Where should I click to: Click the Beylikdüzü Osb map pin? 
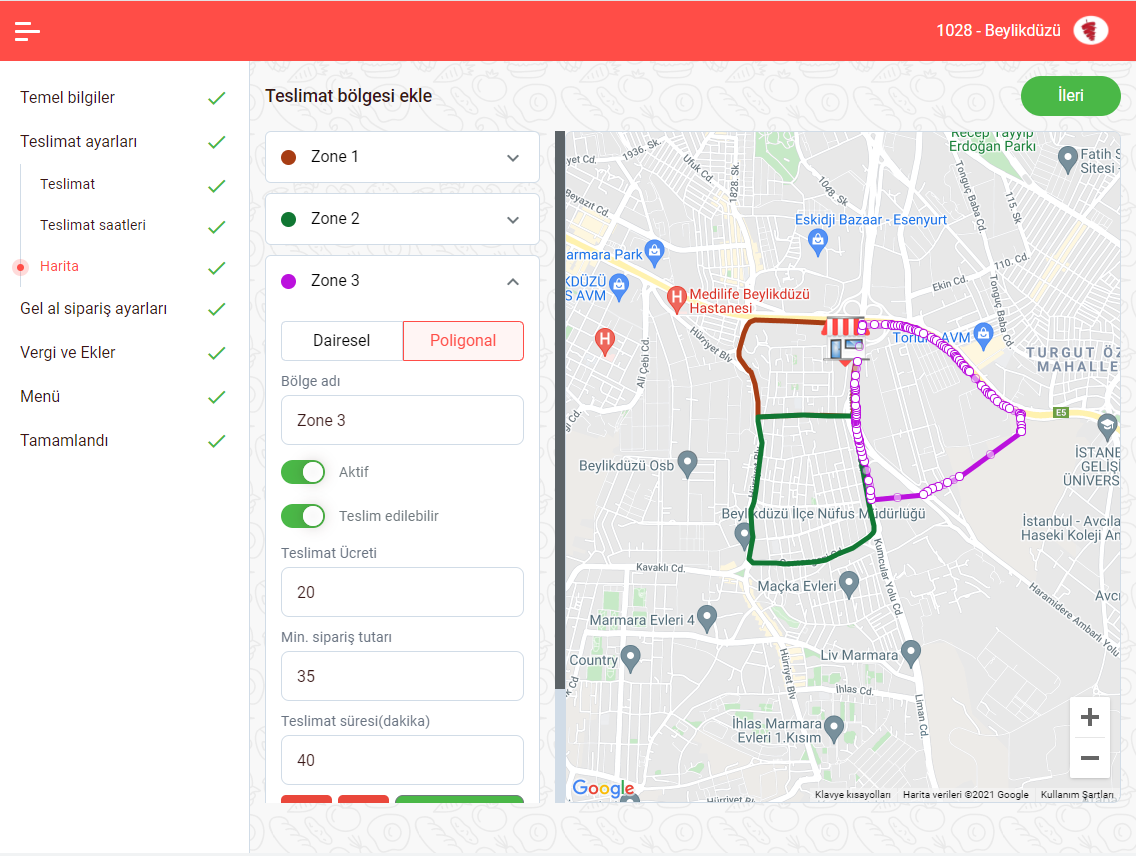point(687,463)
